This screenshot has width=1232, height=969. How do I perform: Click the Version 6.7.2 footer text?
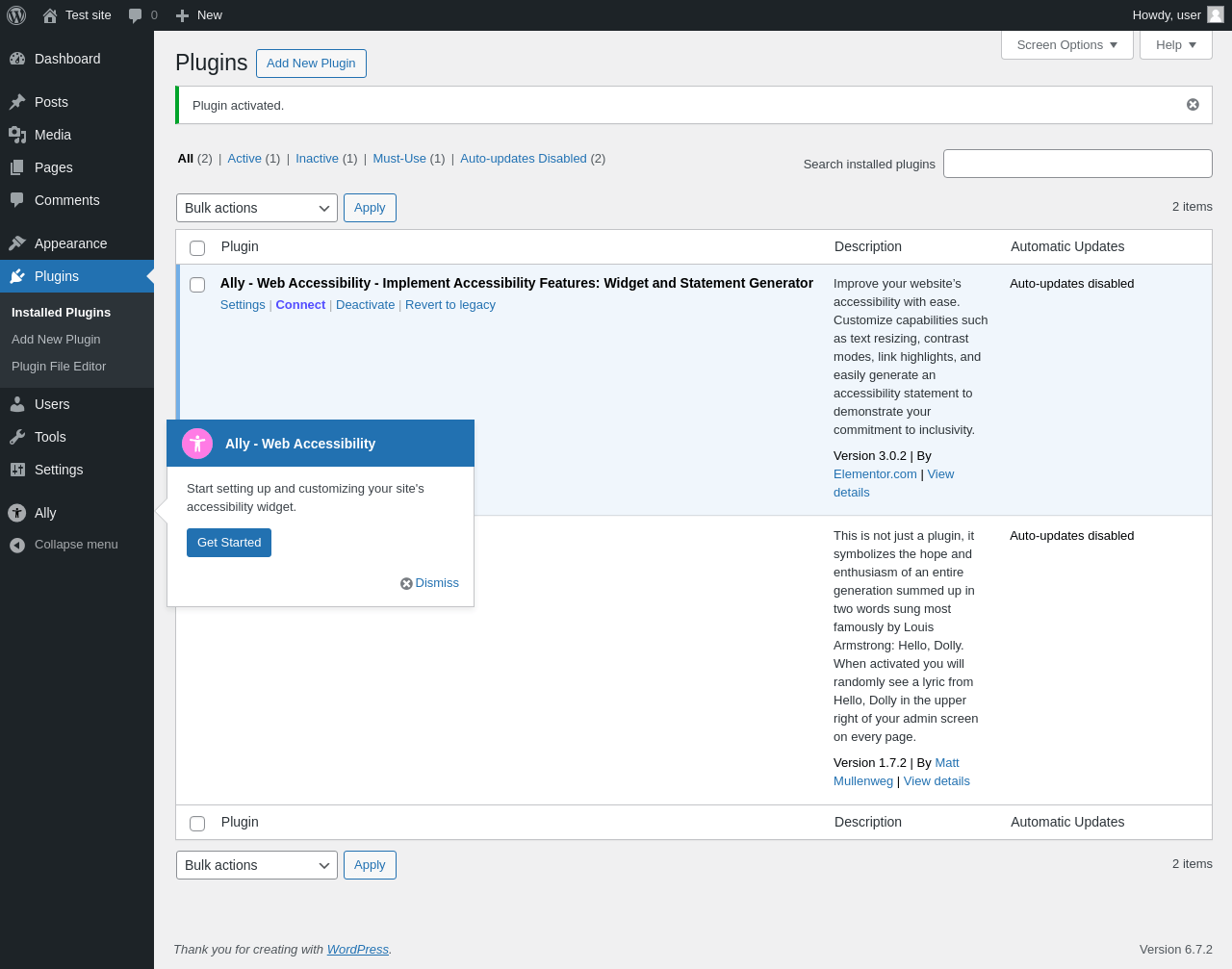coord(1176,950)
